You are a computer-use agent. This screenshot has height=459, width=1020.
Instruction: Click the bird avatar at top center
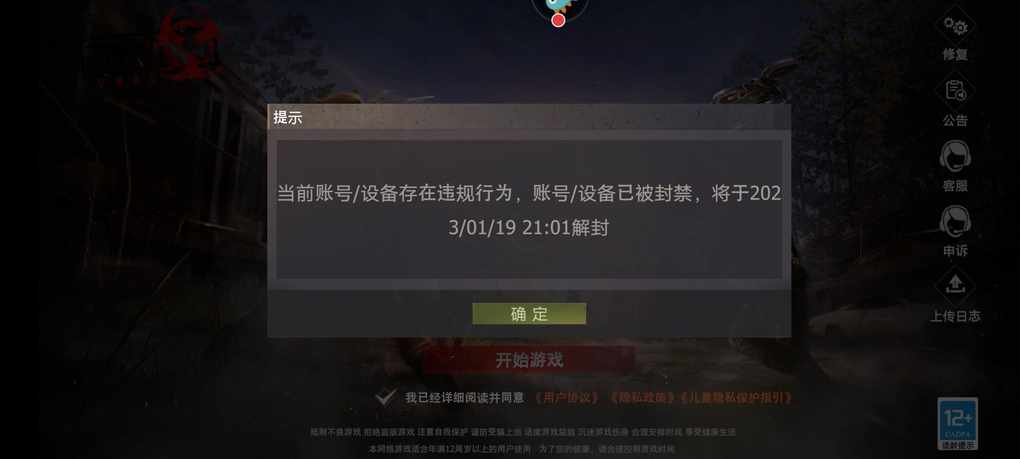560,8
